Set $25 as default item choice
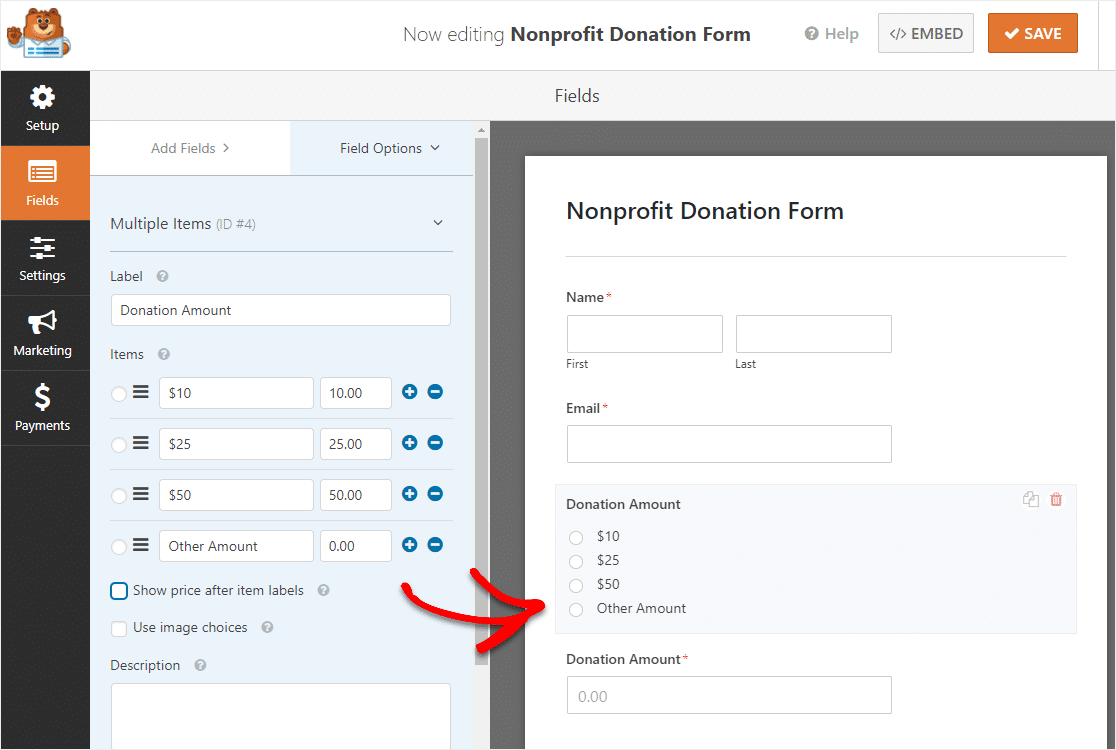 tap(119, 445)
